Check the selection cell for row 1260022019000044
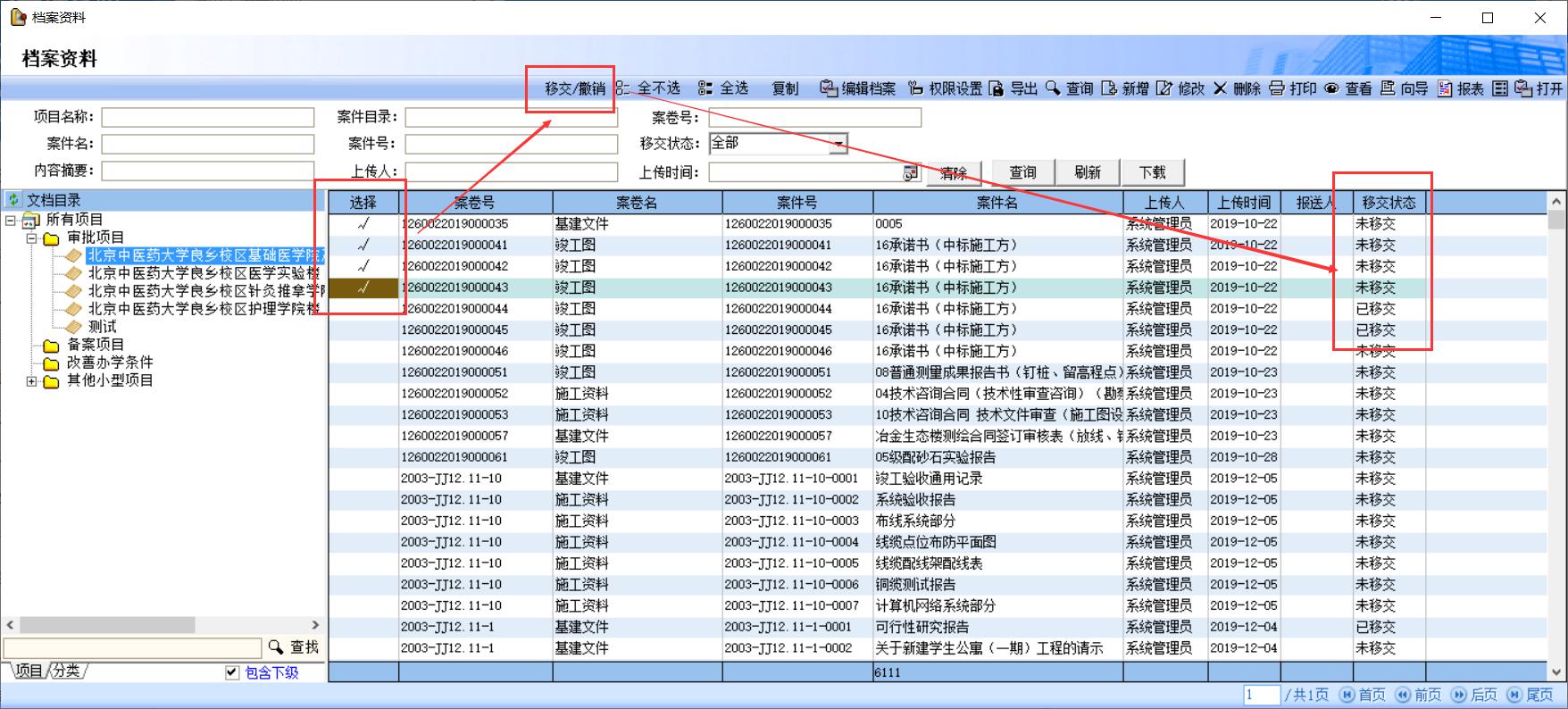Viewport: 1568px width, 709px height. (363, 309)
